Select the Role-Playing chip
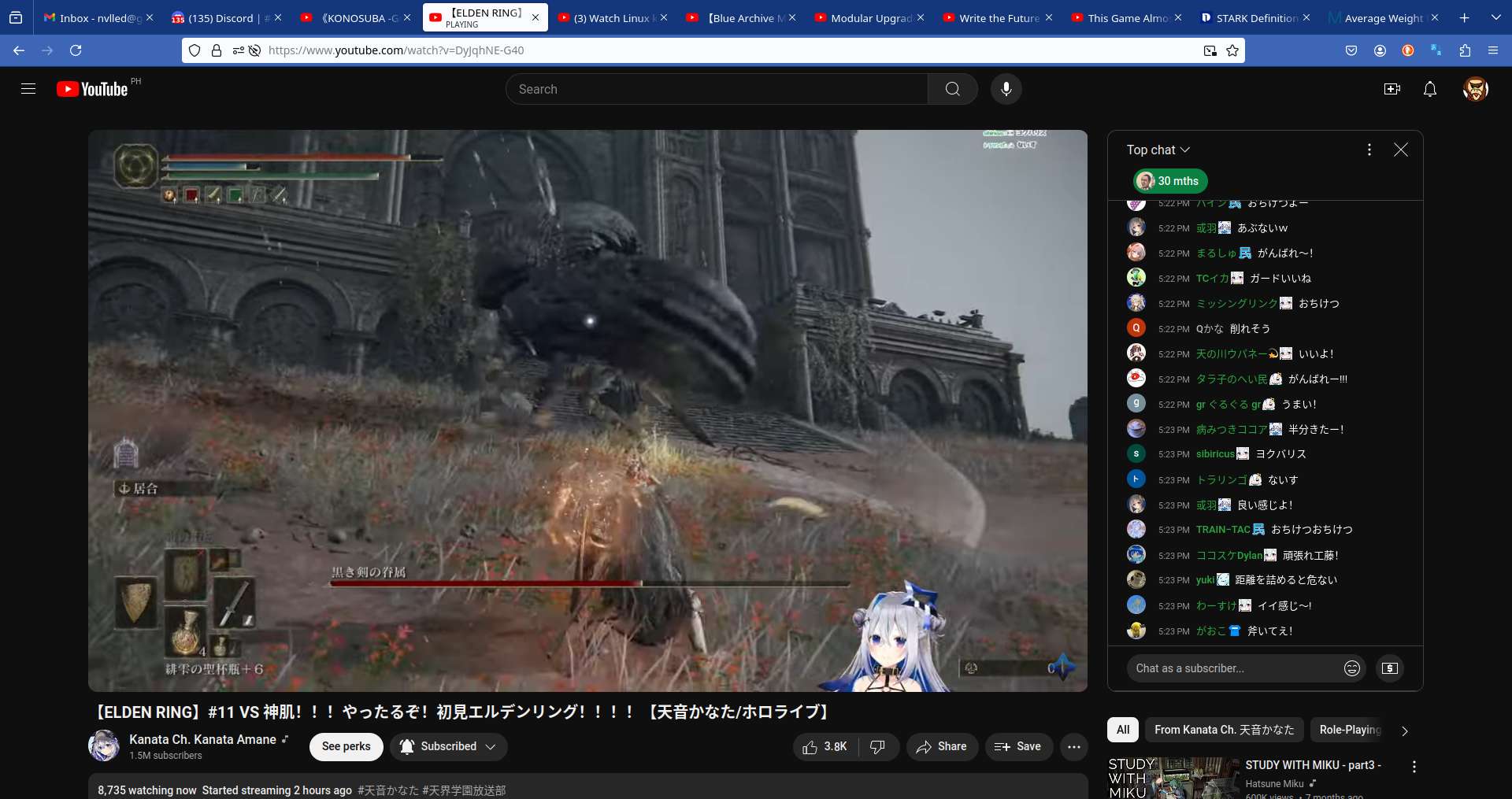Viewport: 1512px width, 799px height. (x=1350, y=730)
